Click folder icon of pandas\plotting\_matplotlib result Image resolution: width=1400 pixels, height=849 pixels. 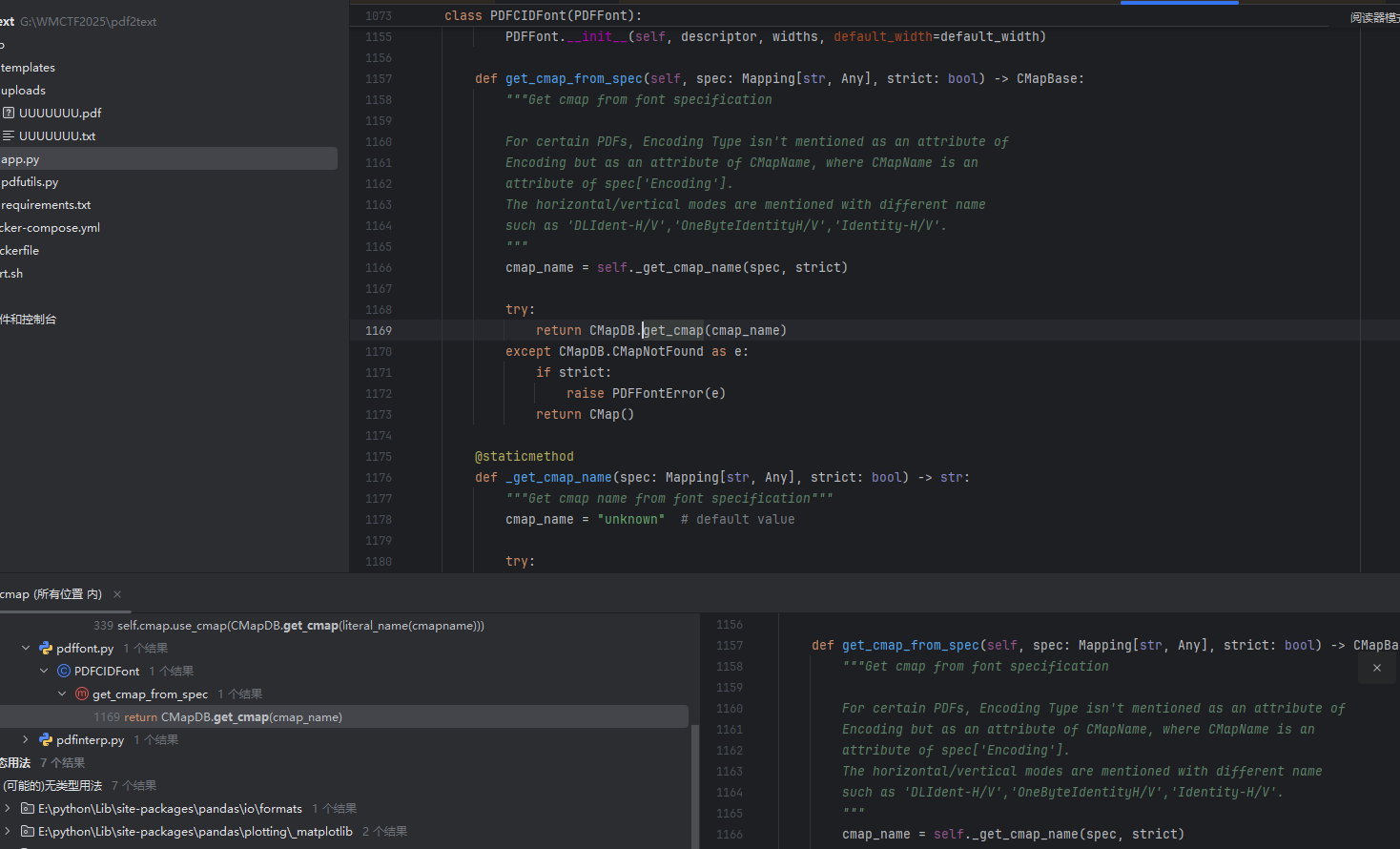pyautogui.click(x=28, y=831)
